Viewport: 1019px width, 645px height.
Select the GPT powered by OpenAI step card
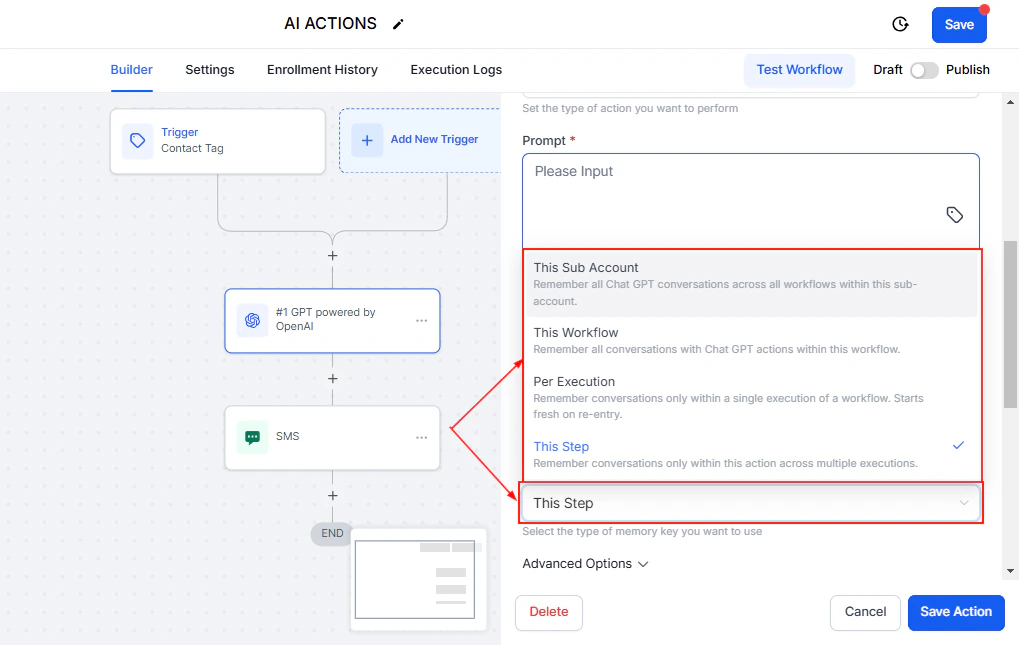tap(332, 321)
